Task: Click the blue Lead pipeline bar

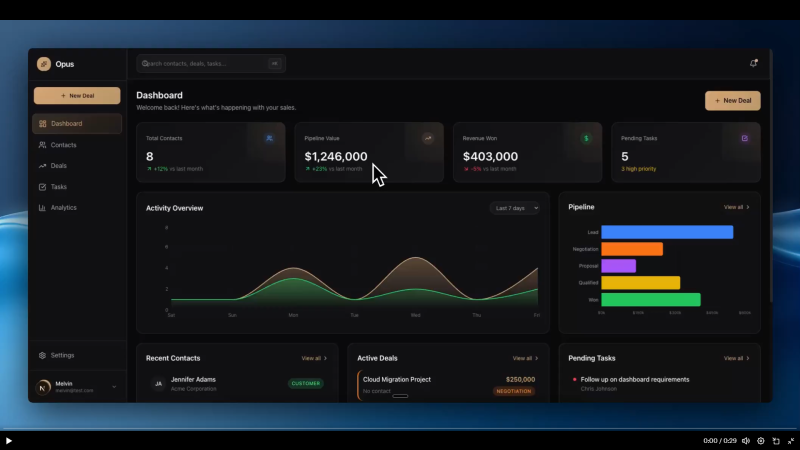Action: tap(666, 232)
